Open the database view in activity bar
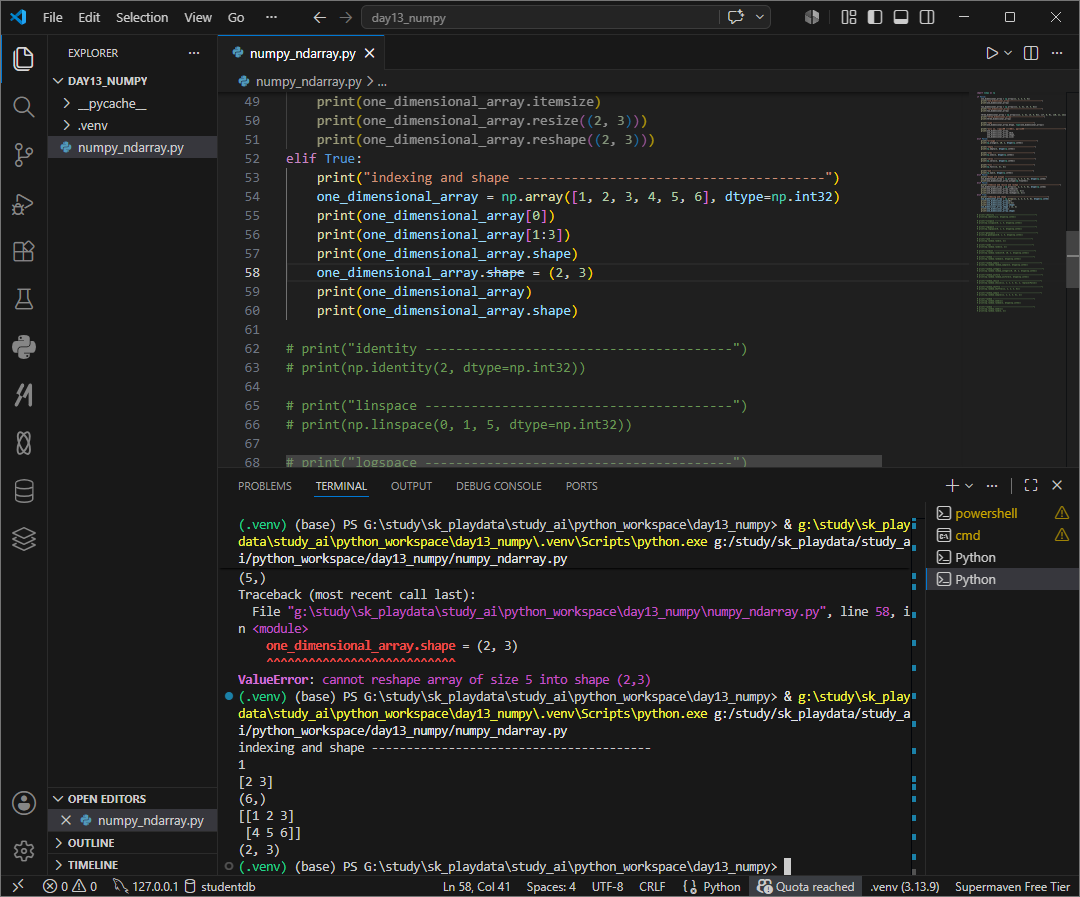The image size is (1080, 897). [x=23, y=491]
